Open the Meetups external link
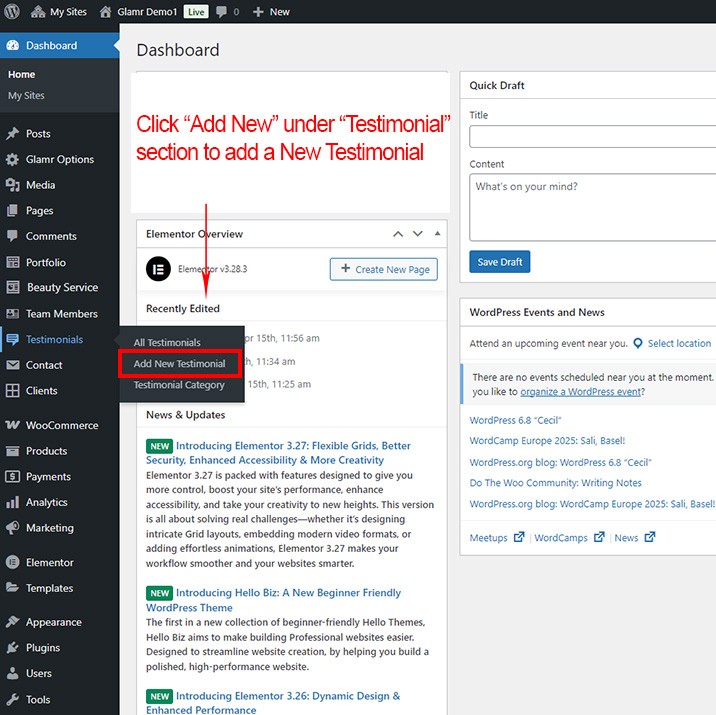Viewport: 716px width, 715px height. (x=497, y=537)
